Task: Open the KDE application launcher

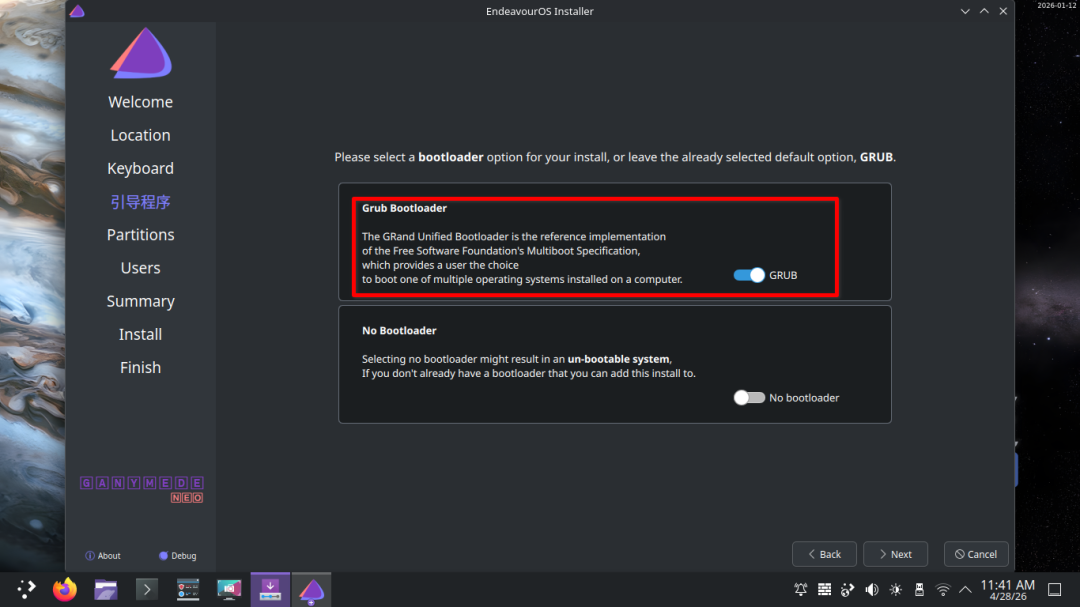Action: tap(26, 589)
